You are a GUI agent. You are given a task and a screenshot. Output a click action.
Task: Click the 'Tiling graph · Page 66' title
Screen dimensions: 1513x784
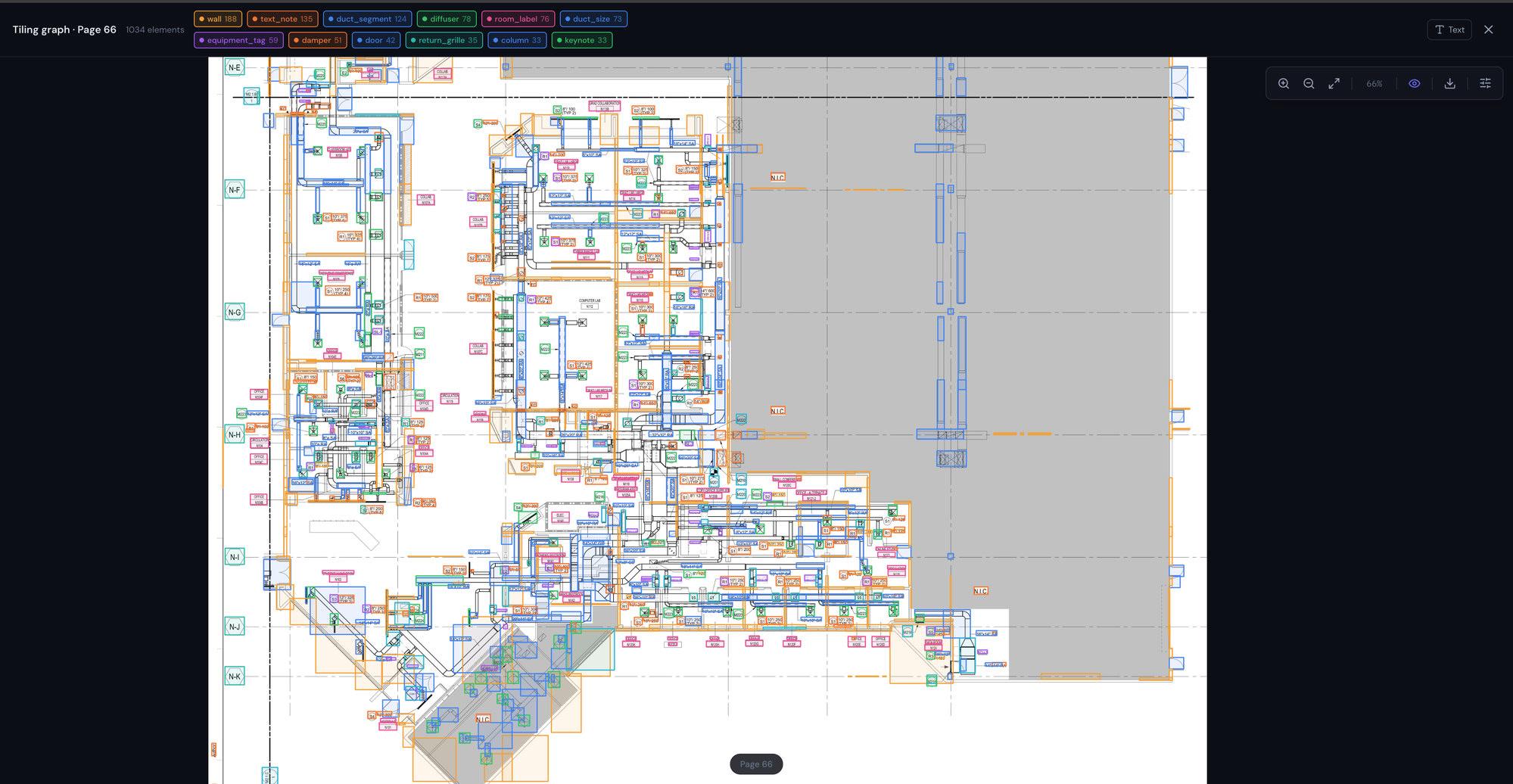pos(64,30)
